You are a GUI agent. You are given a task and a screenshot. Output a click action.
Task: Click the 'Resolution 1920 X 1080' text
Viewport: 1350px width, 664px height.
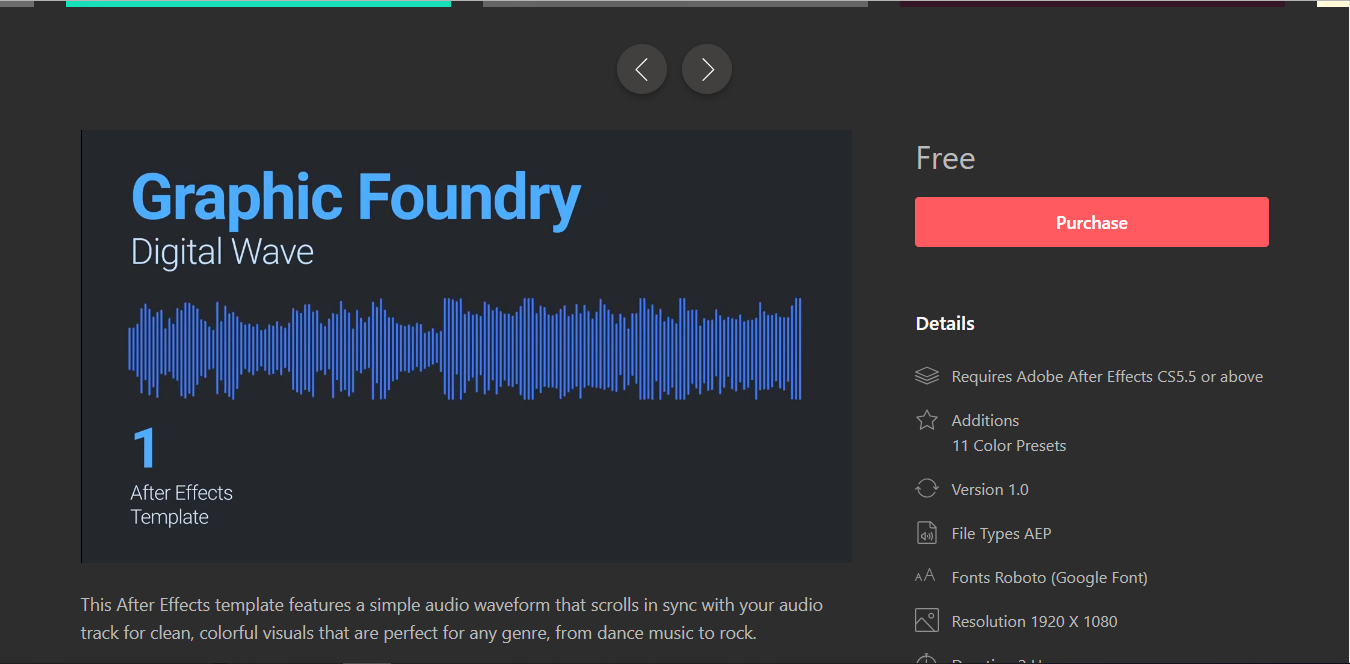(1034, 622)
